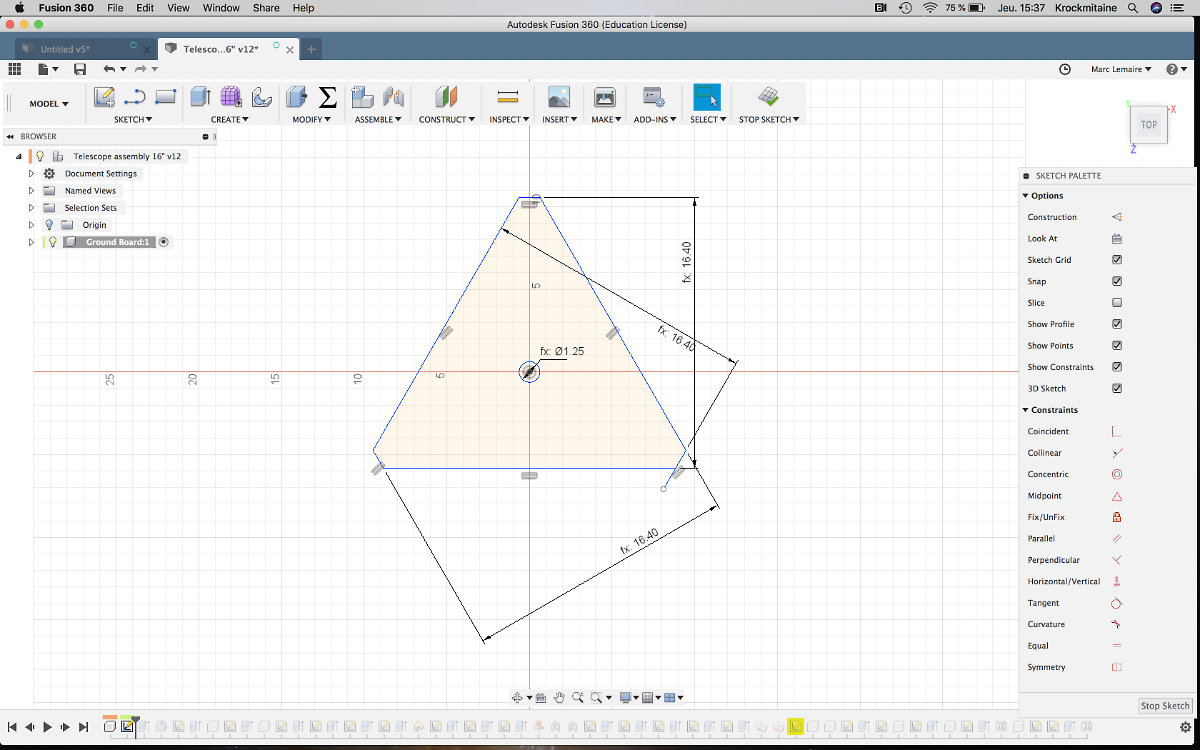Click the Undo arrow icon
The image size is (1200, 750).
point(109,69)
